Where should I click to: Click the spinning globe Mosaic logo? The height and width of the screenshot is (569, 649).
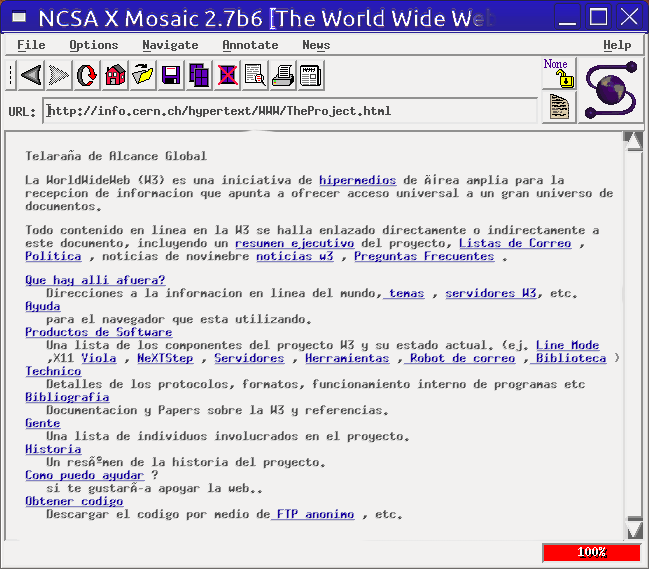609,89
